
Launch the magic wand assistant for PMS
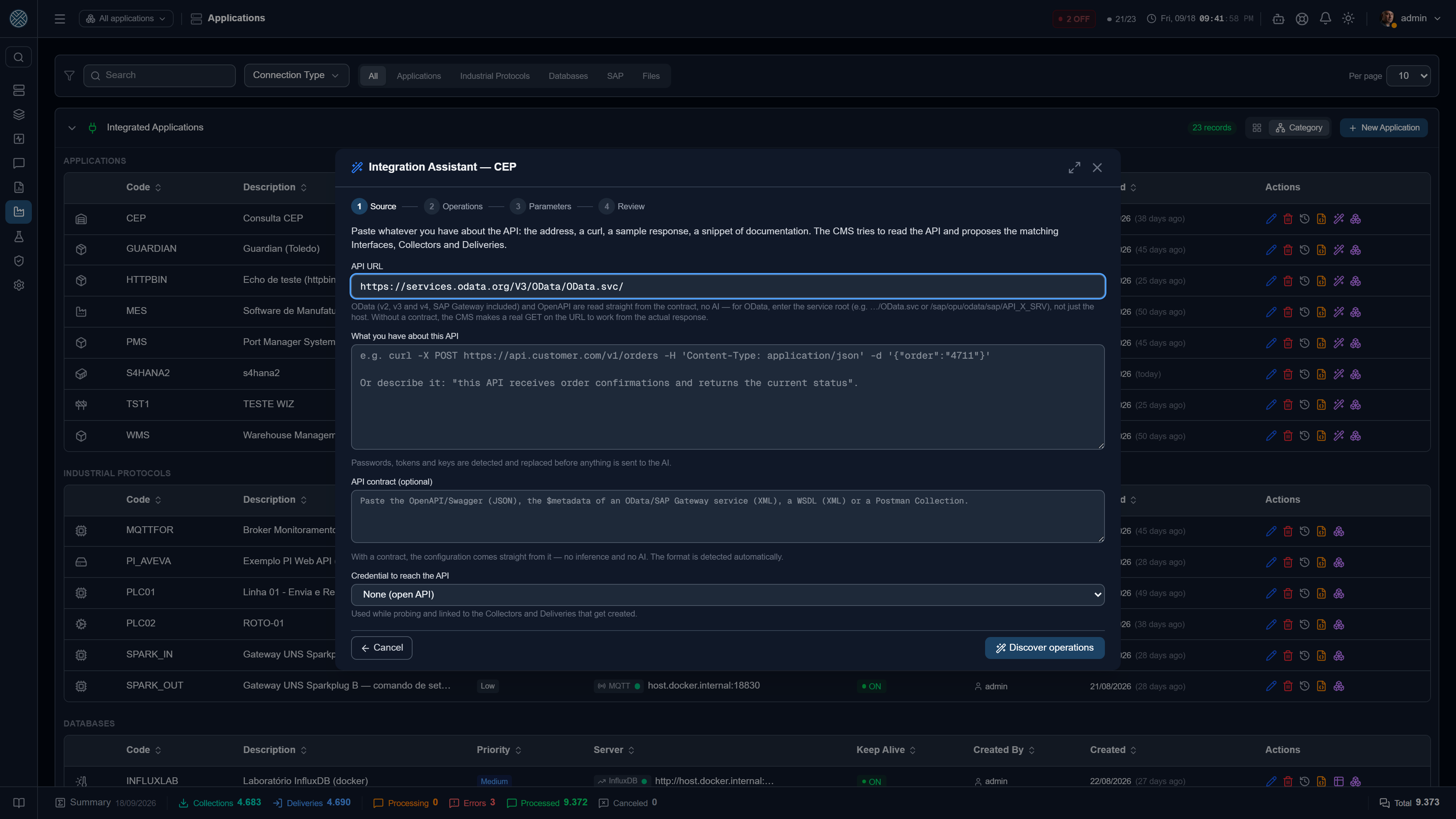click(x=1338, y=343)
